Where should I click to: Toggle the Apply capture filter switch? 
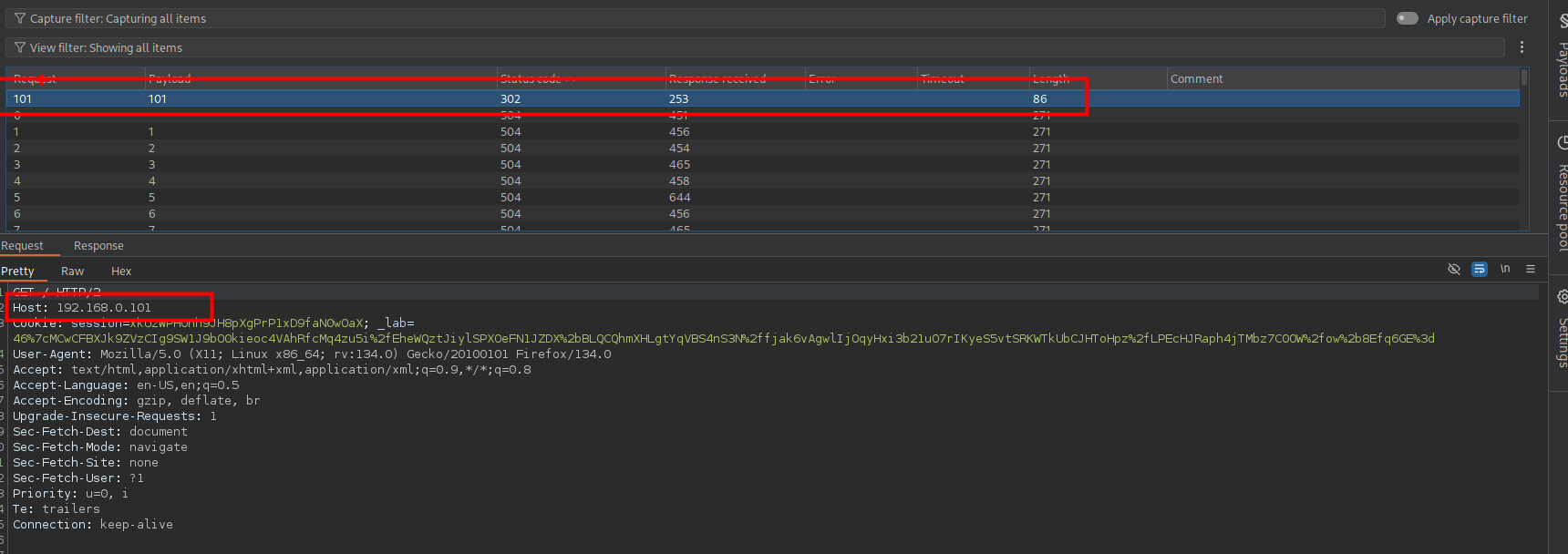coord(1408,18)
